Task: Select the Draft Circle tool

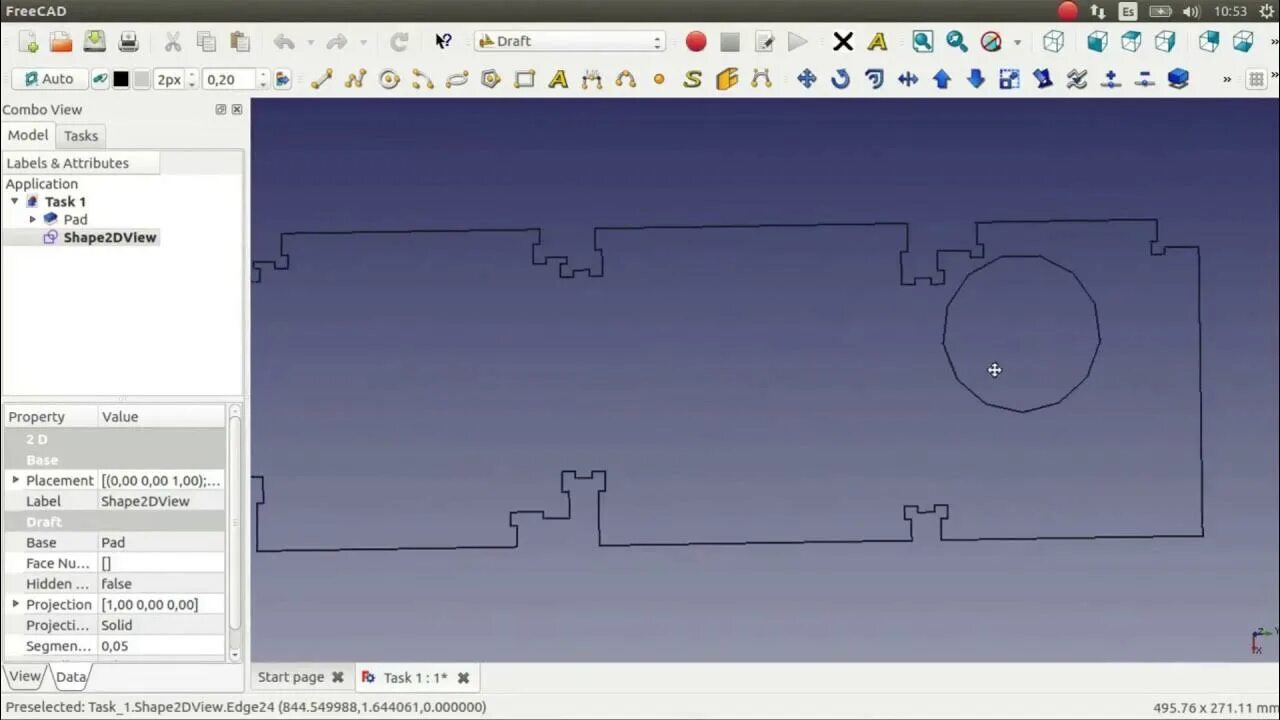Action: click(389, 79)
